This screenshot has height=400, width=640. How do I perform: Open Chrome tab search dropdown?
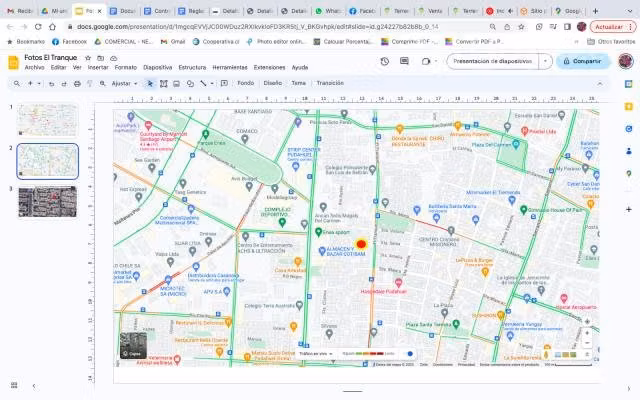coord(629,11)
